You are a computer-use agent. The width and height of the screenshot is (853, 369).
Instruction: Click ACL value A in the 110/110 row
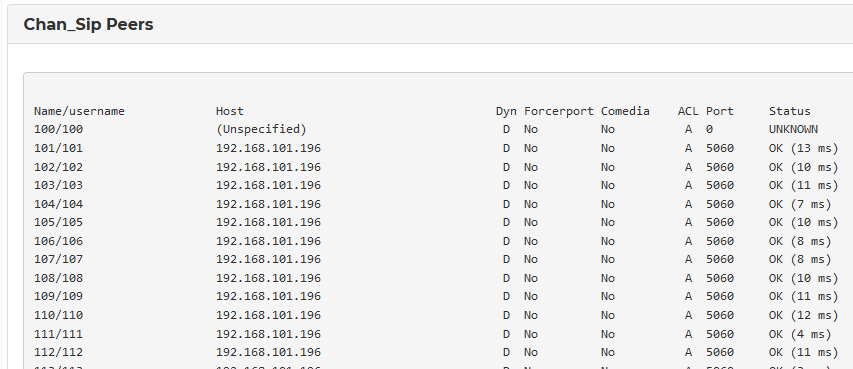(688, 315)
